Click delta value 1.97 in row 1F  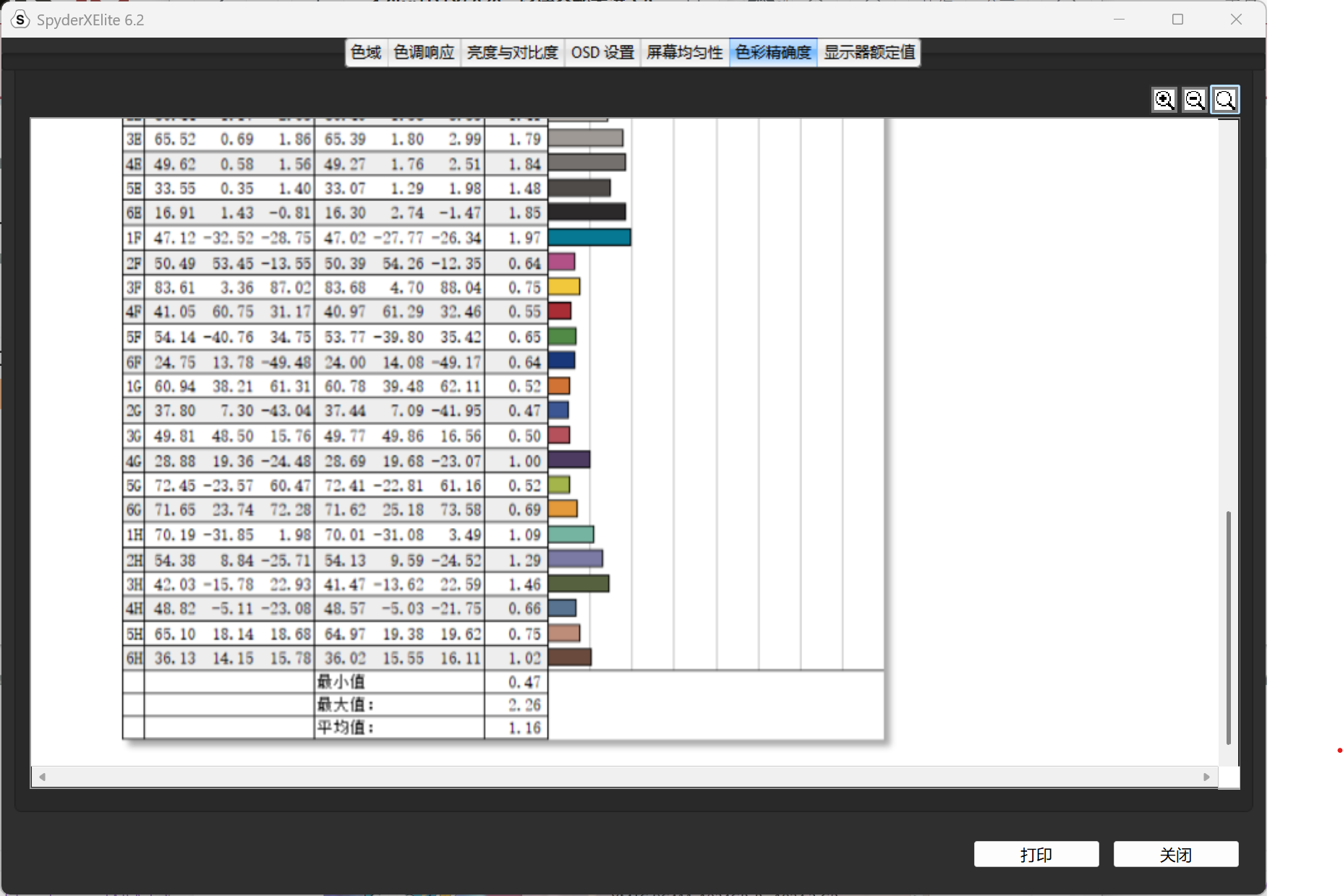coord(524,238)
